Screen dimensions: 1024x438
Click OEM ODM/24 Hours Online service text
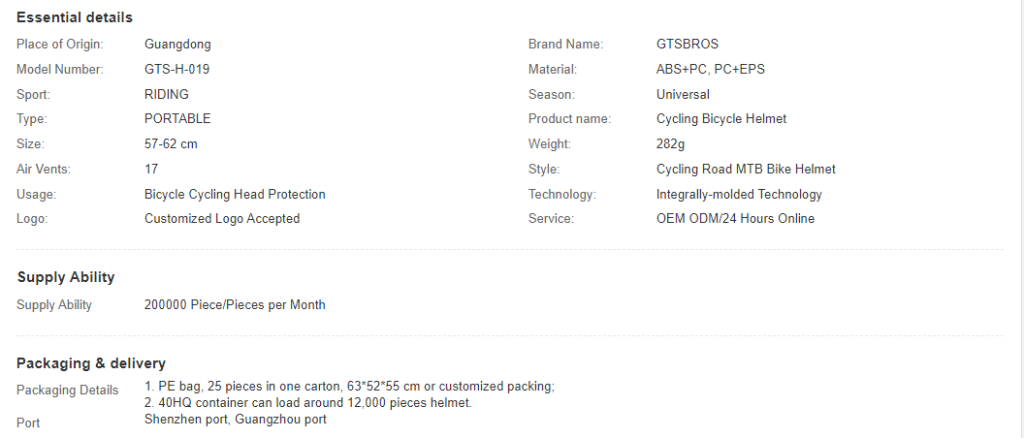735,219
